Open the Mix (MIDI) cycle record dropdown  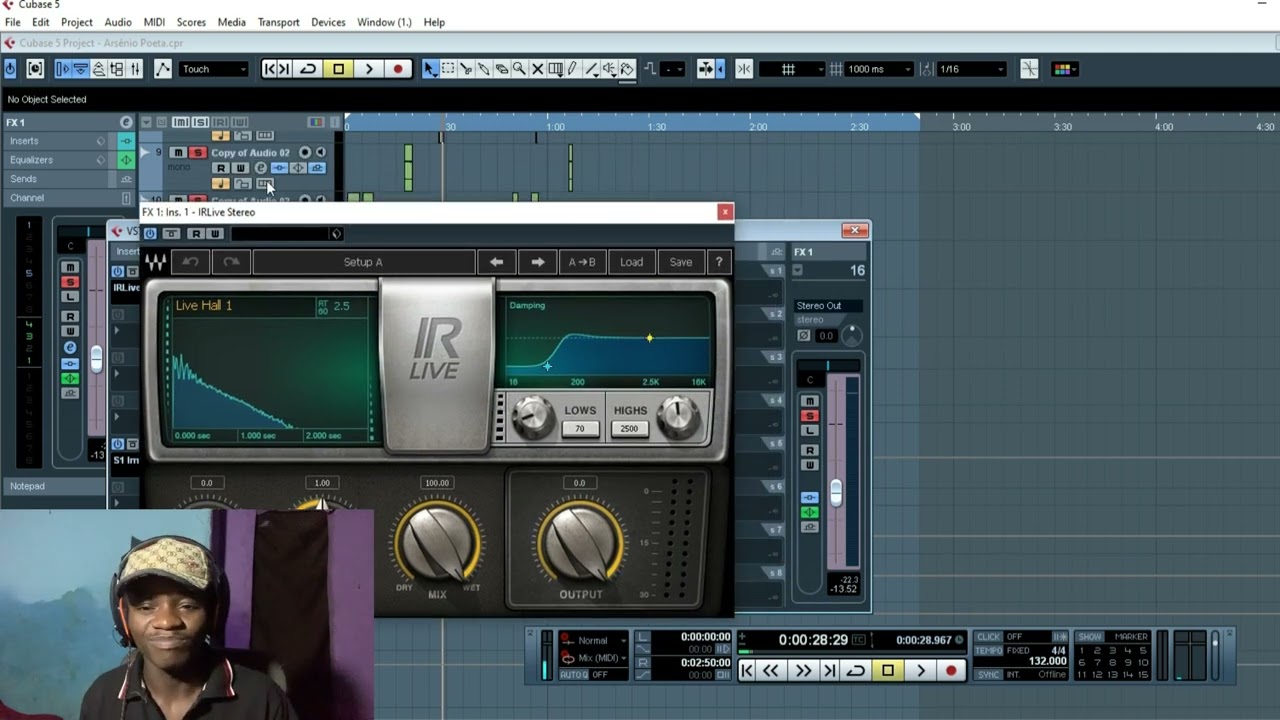point(600,658)
